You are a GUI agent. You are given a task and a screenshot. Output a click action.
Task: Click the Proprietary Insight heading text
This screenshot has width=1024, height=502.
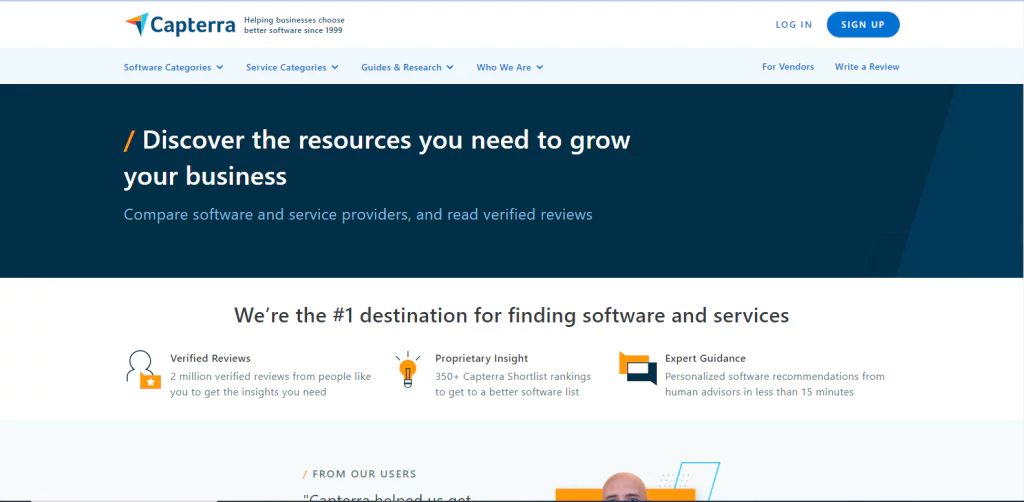[481, 358]
